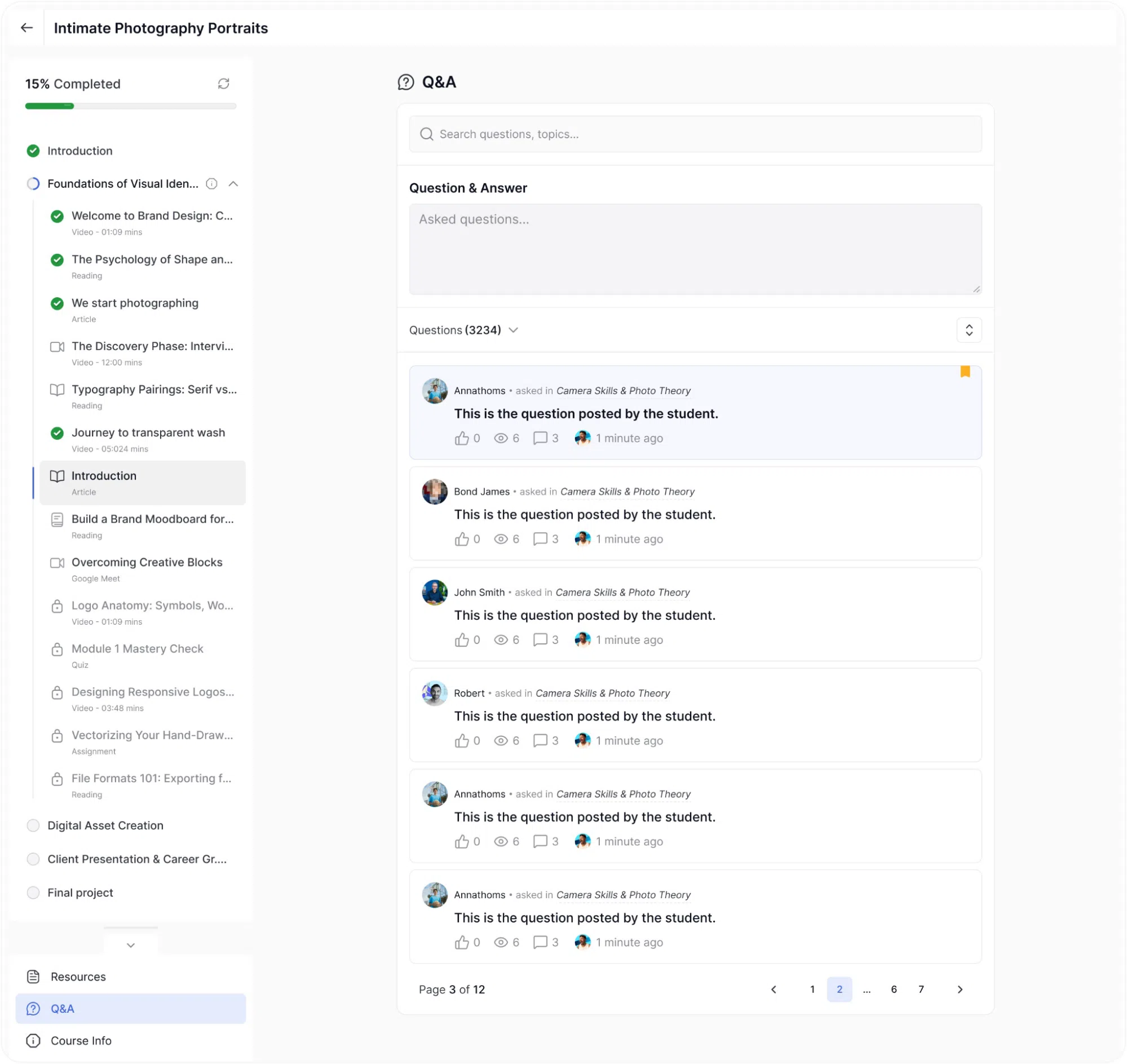Like the first Annathoms question
This screenshot has width=1127, height=1064.
click(462, 439)
